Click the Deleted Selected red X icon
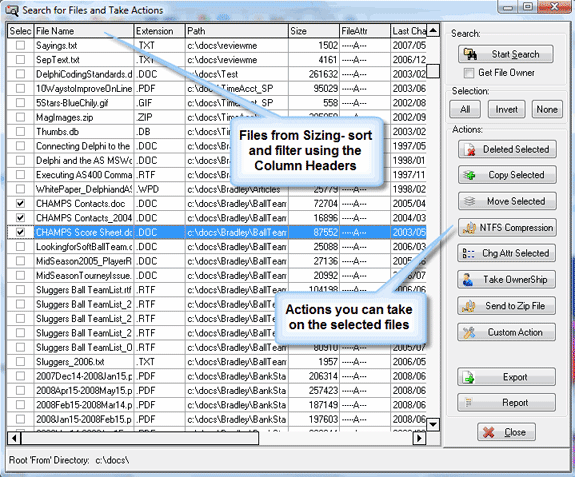 tap(470, 149)
